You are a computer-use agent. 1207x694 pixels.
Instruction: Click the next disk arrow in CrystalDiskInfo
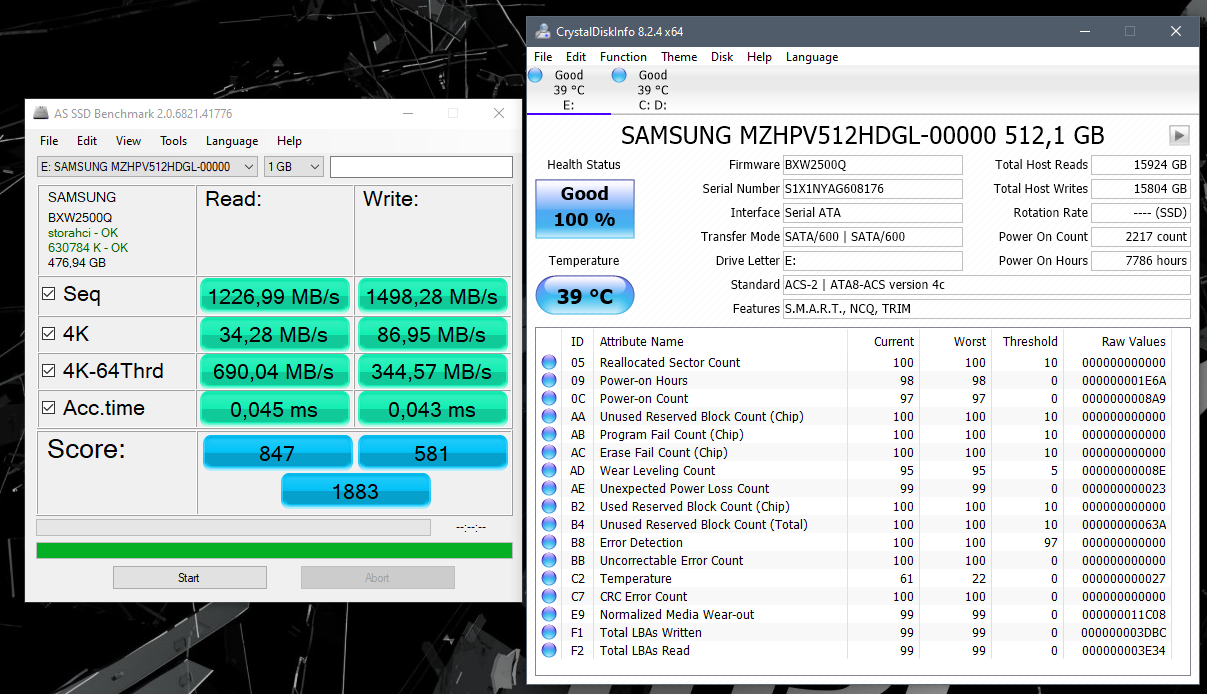coord(1179,135)
